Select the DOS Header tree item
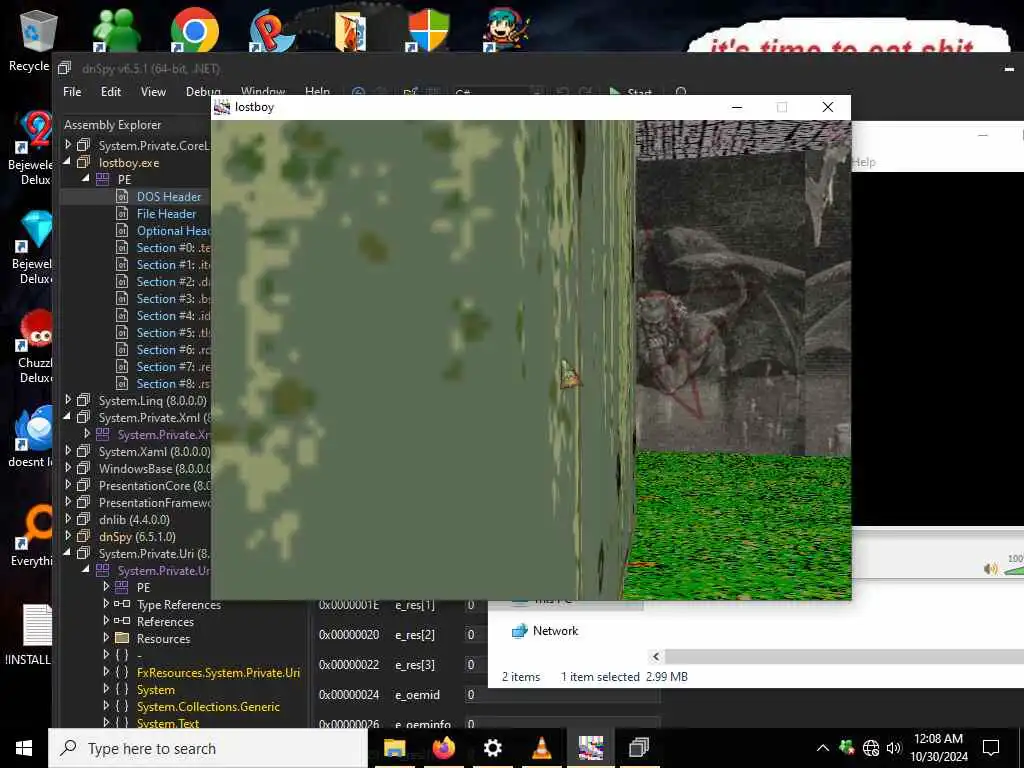The width and height of the screenshot is (1024, 768). [x=168, y=197]
